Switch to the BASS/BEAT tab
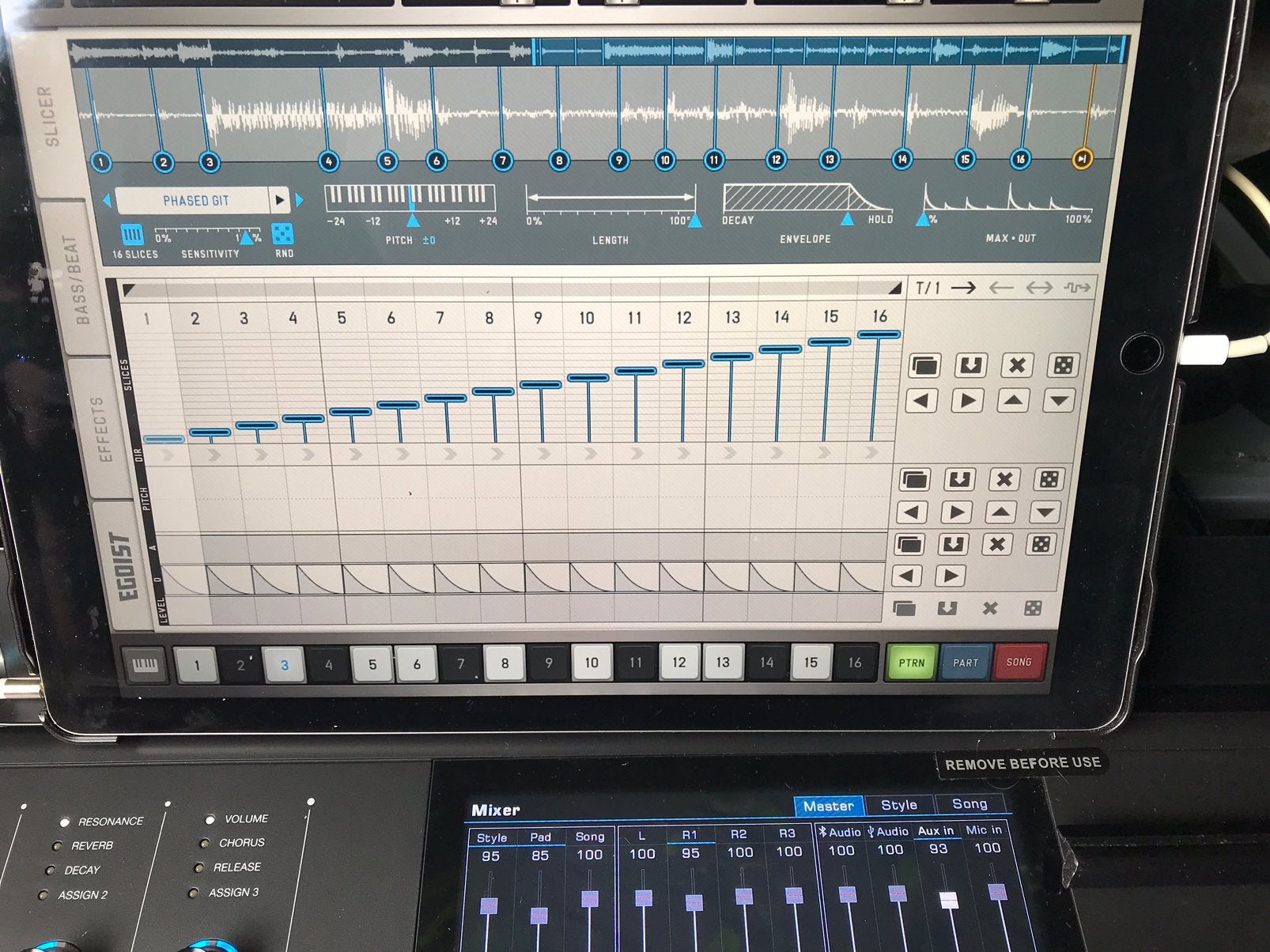This screenshot has width=1270, height=952. [81, 281]
